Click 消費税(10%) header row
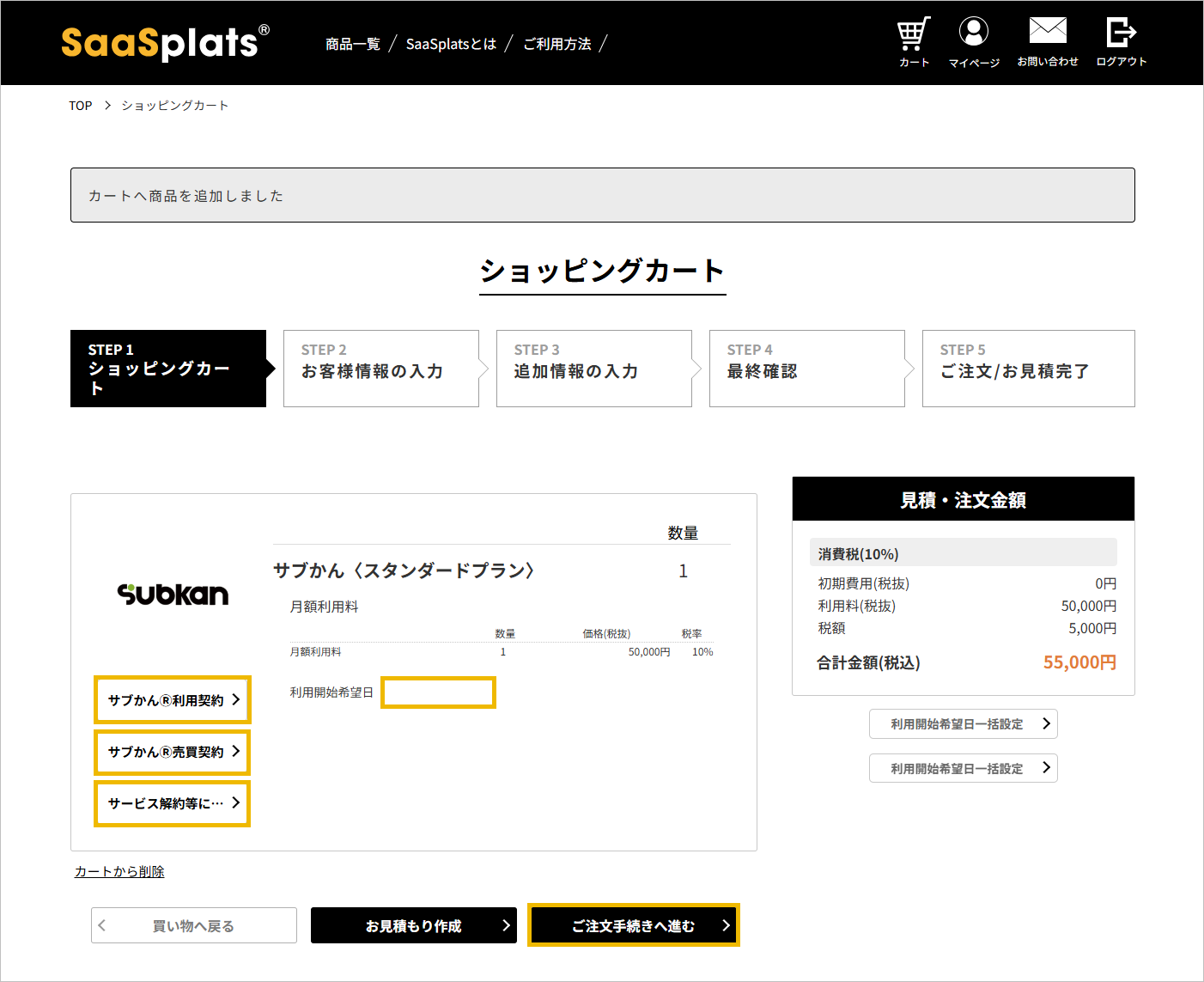Screen dimensions: 1204x982 click(964, 552)
